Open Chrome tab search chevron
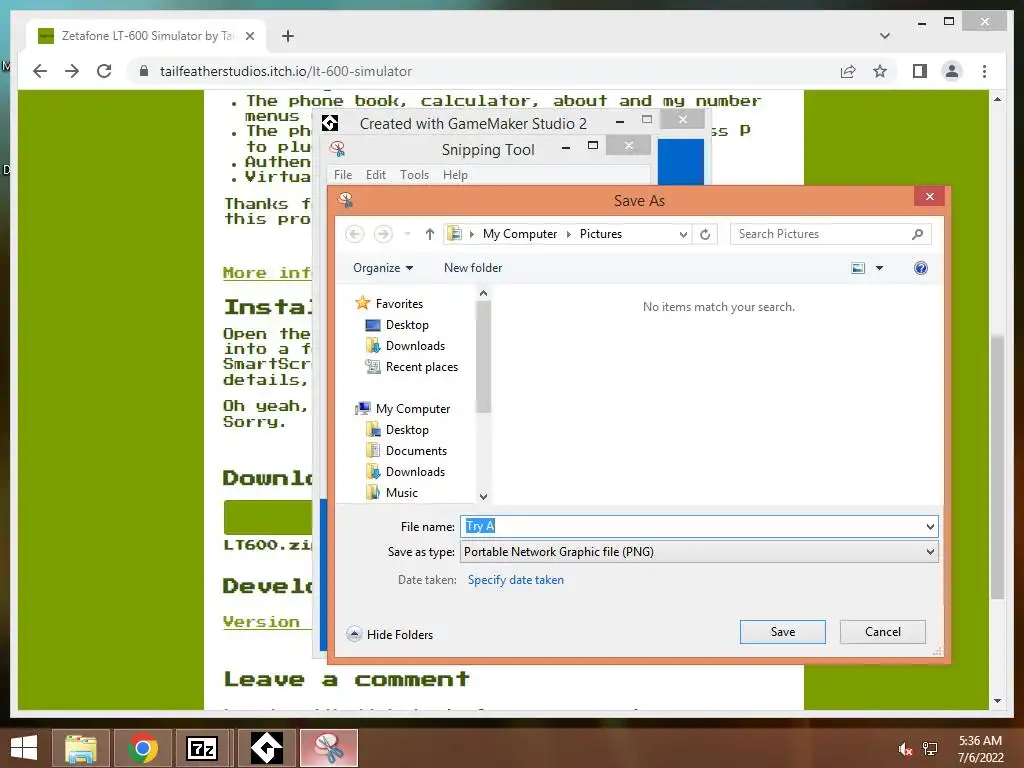The width and height of the screenshot is (1024, 768). [x=884, y=36]
